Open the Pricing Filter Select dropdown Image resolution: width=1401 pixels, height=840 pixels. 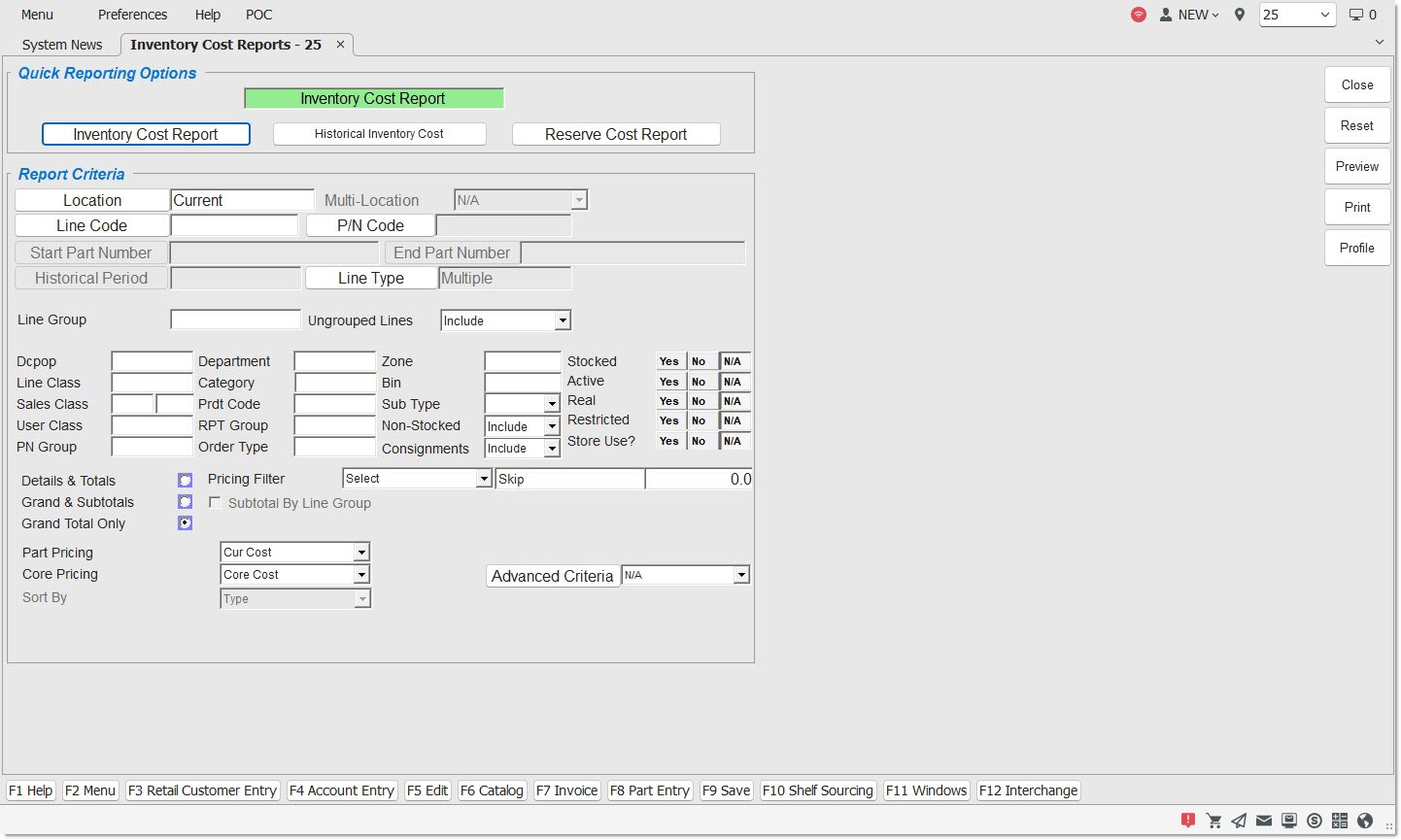pos(483,479)
